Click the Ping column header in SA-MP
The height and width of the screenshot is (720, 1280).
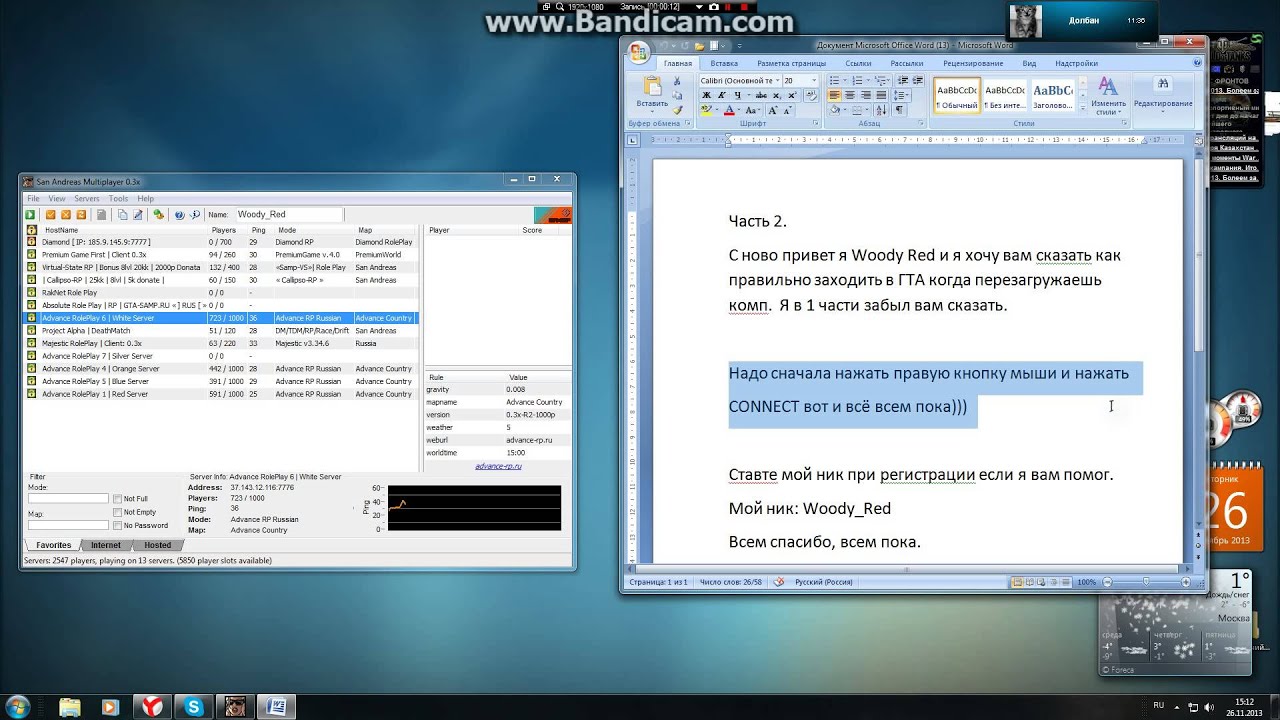pyautogui.click(x=259, y=230)
